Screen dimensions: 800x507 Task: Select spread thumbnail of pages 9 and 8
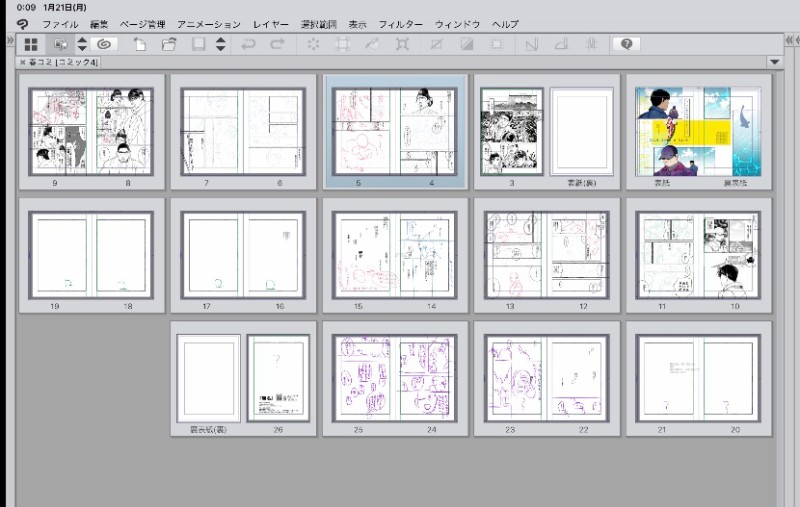[x=92, y=132]
